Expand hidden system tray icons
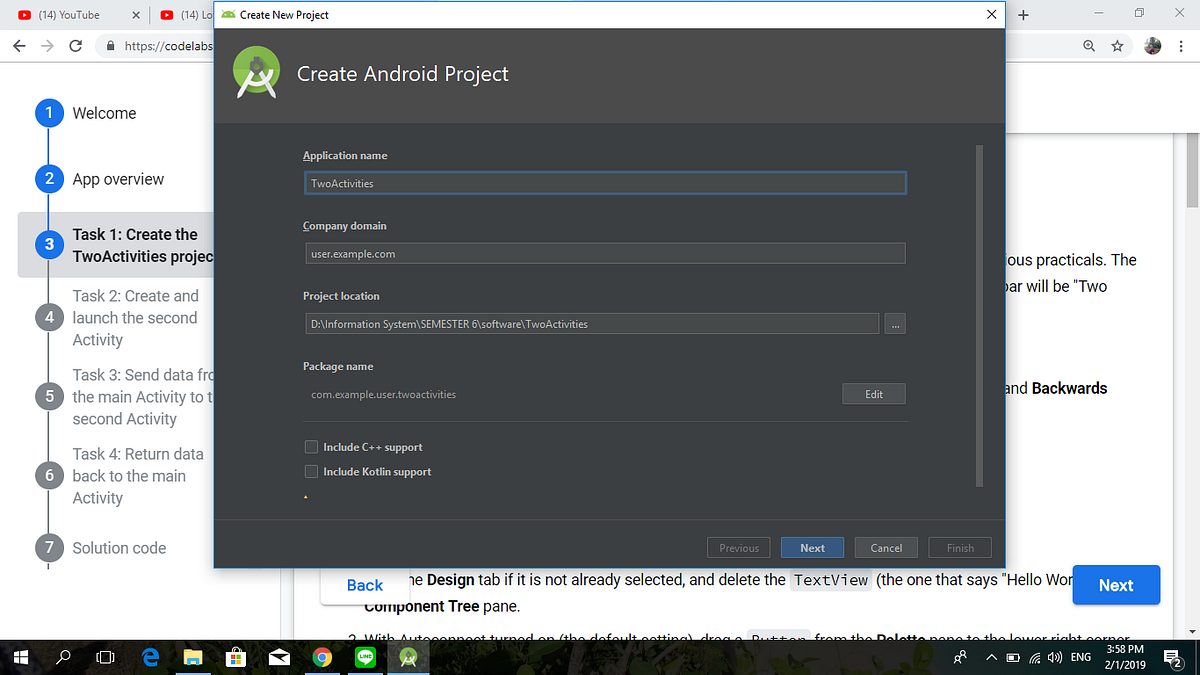 (x=991, y=657)
